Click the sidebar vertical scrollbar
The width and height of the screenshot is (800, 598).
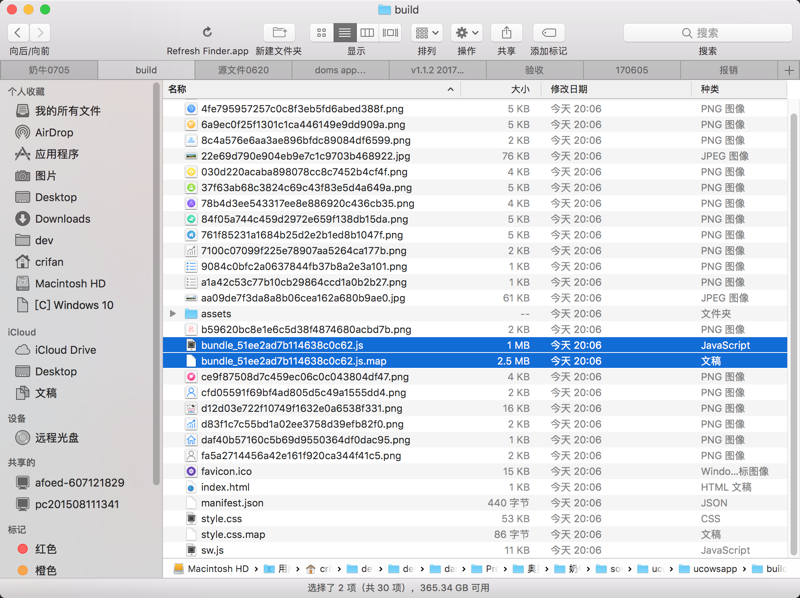coord(156,283)
